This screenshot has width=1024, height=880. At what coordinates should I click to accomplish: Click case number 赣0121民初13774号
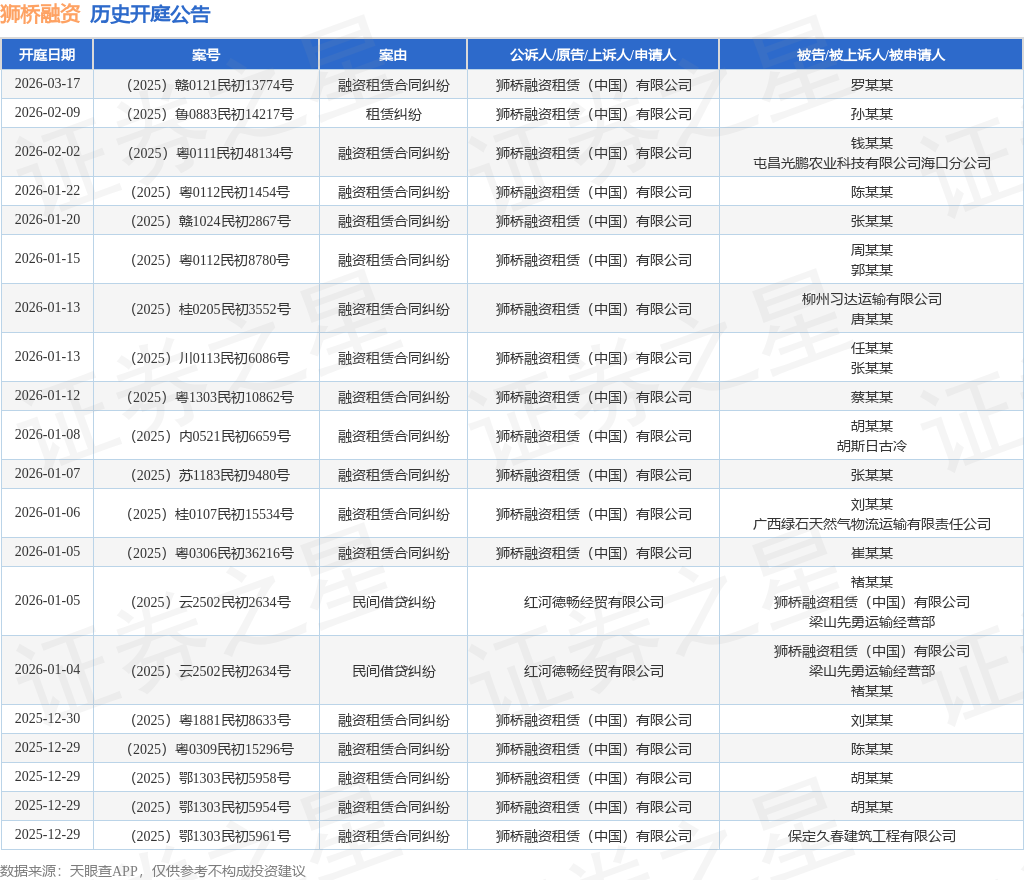pyautogui.click(x=210, y=86)
